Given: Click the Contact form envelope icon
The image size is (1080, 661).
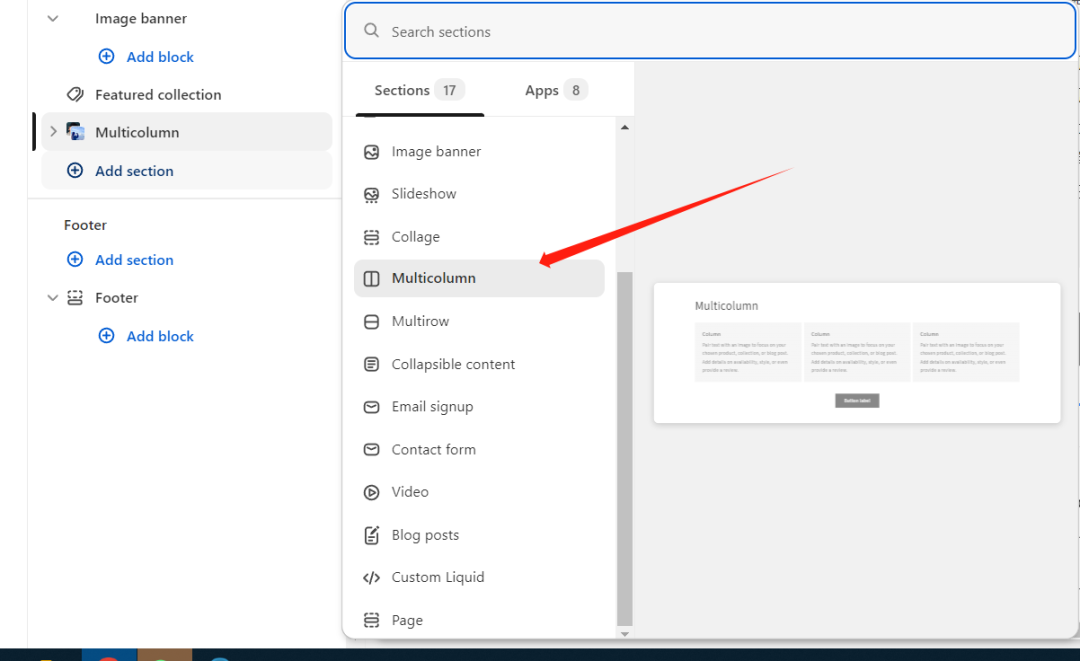Looking at the screenshot, I should (x=371, y=450).
